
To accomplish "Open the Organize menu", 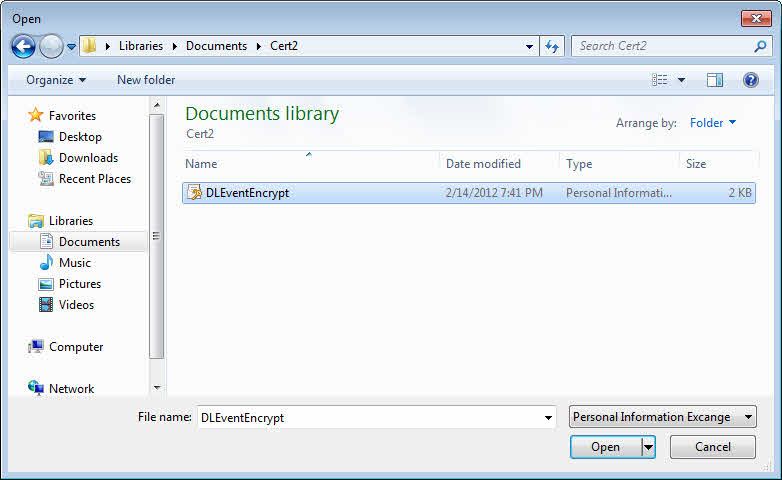I will 56,80.
